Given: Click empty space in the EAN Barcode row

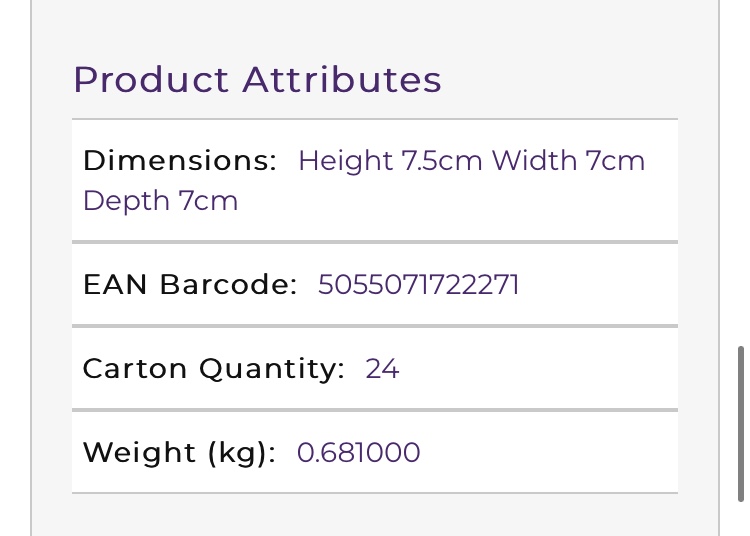Looking at the screenshot, I should click(x=598, y=284).
